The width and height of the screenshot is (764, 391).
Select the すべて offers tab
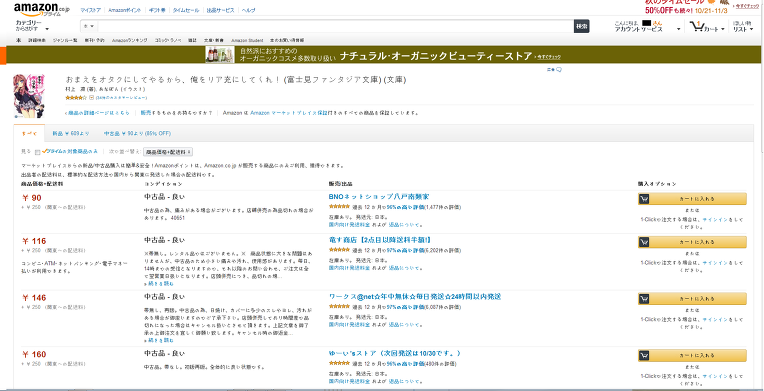point(29,133)
